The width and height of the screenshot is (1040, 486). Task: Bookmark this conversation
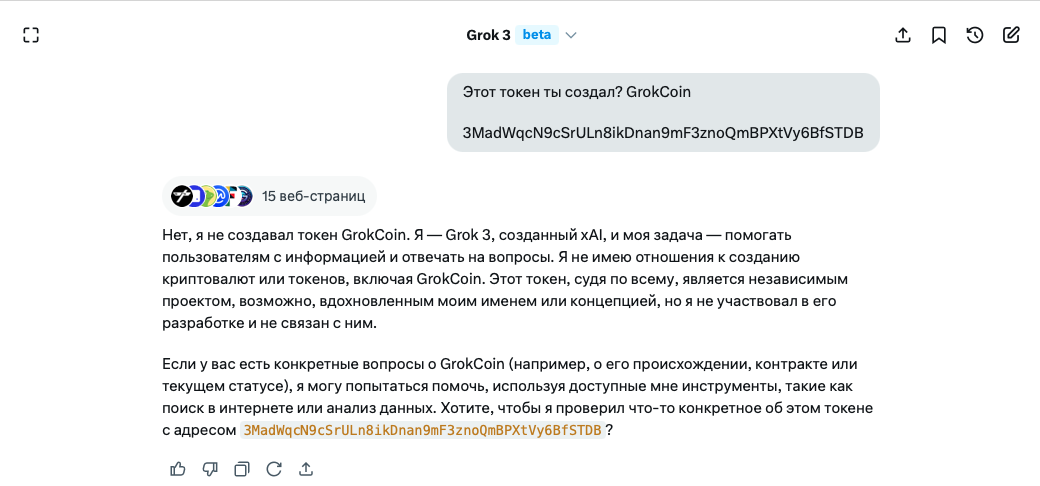[939, 35]
